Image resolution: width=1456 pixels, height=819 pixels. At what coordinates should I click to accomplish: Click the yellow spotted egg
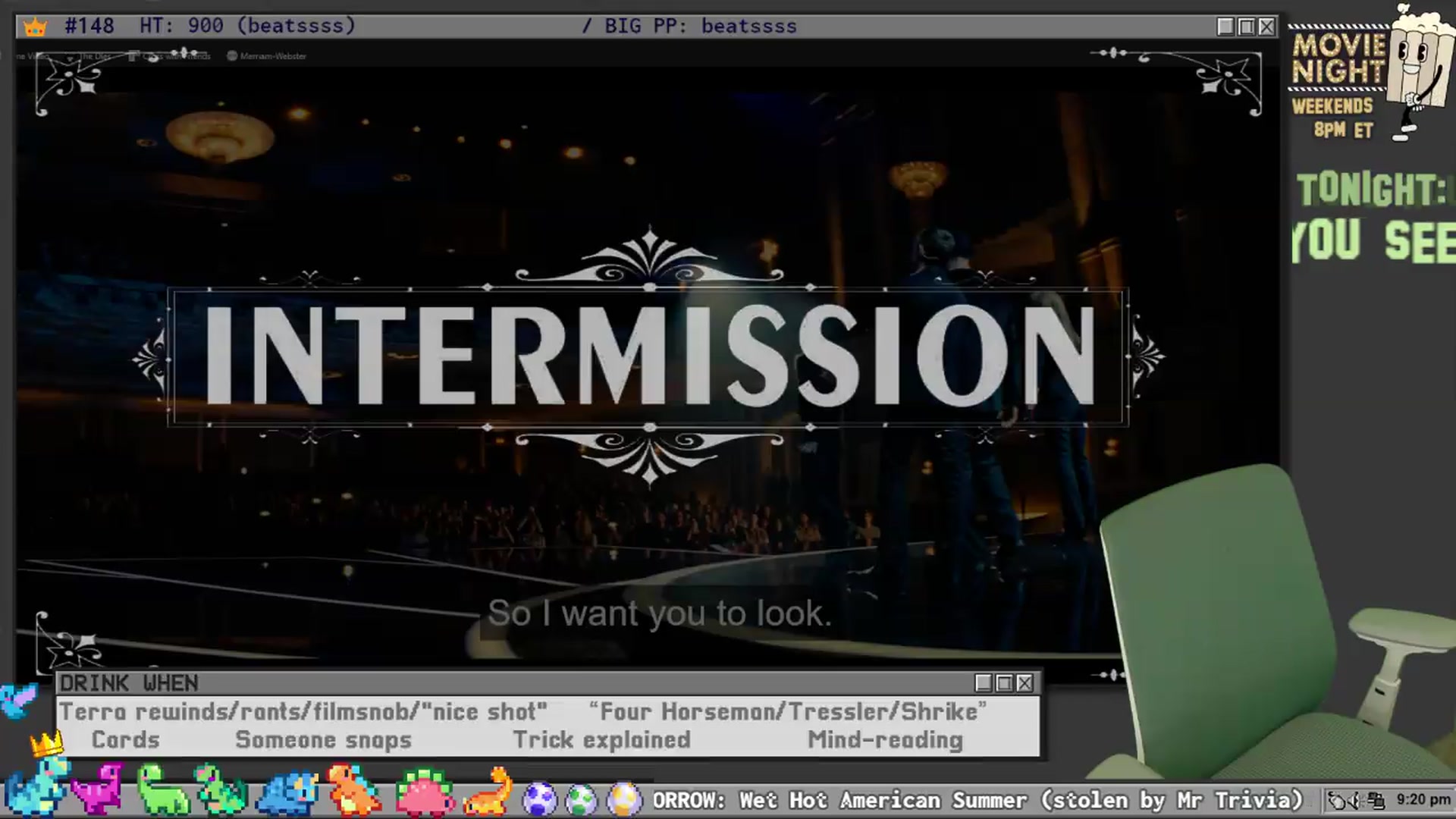pos(623,799)
